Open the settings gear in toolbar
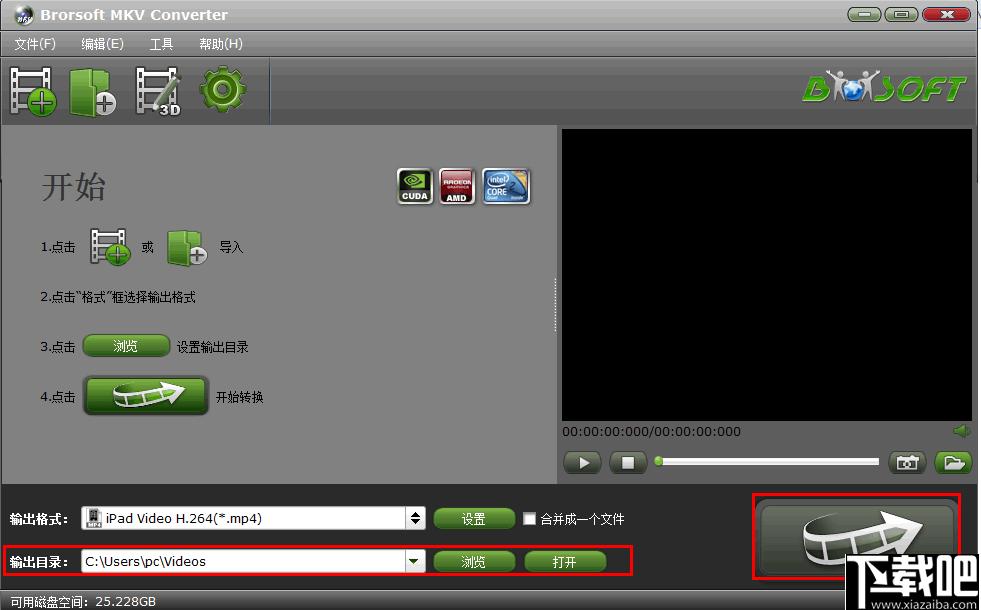Image resolution: width=981 pixels, height=610 pixels. point(222,90)
